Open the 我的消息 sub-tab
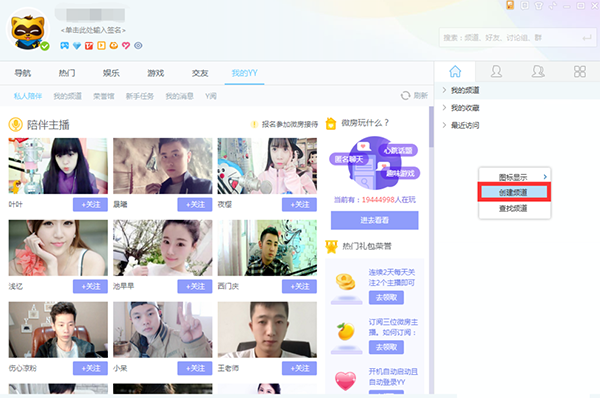The width and height of the screenshot is (600, 398). pyautogui.click(x=179, y=96)
